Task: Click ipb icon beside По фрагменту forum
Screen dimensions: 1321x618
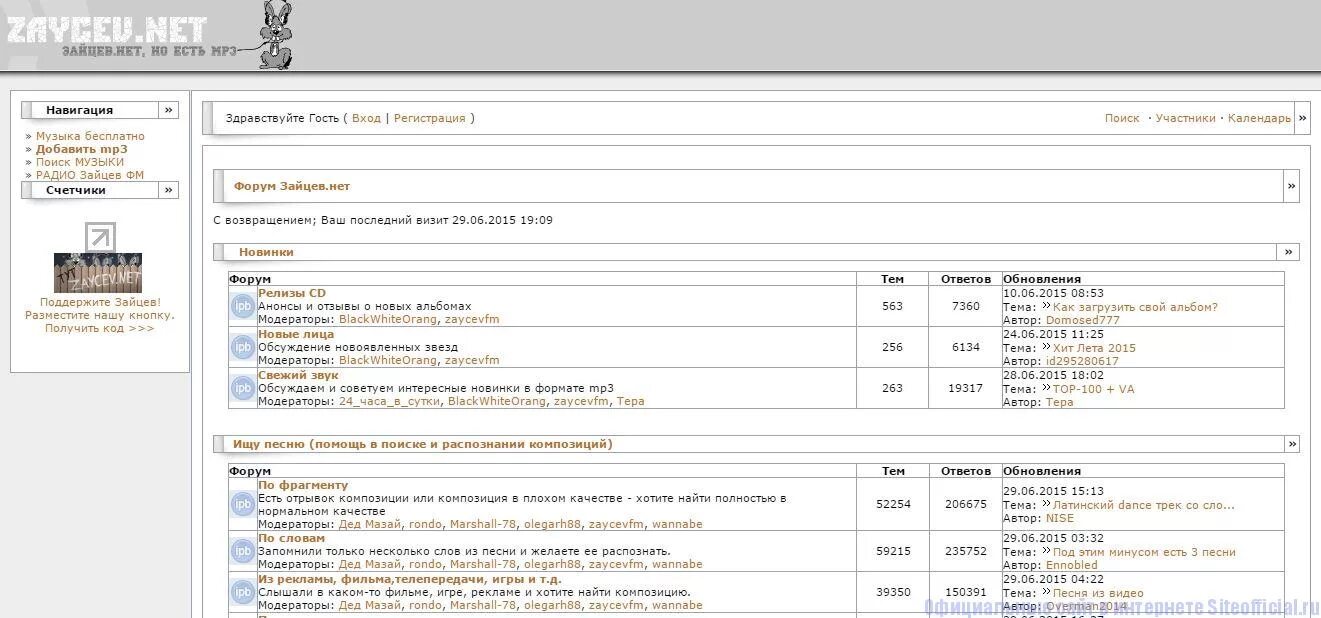Action: tap(243, 504)
